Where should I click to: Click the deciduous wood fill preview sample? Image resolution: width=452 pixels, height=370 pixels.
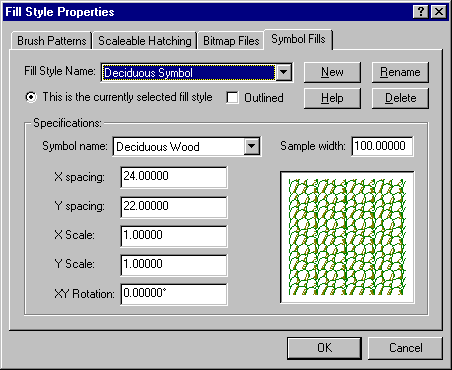[347, 237]
